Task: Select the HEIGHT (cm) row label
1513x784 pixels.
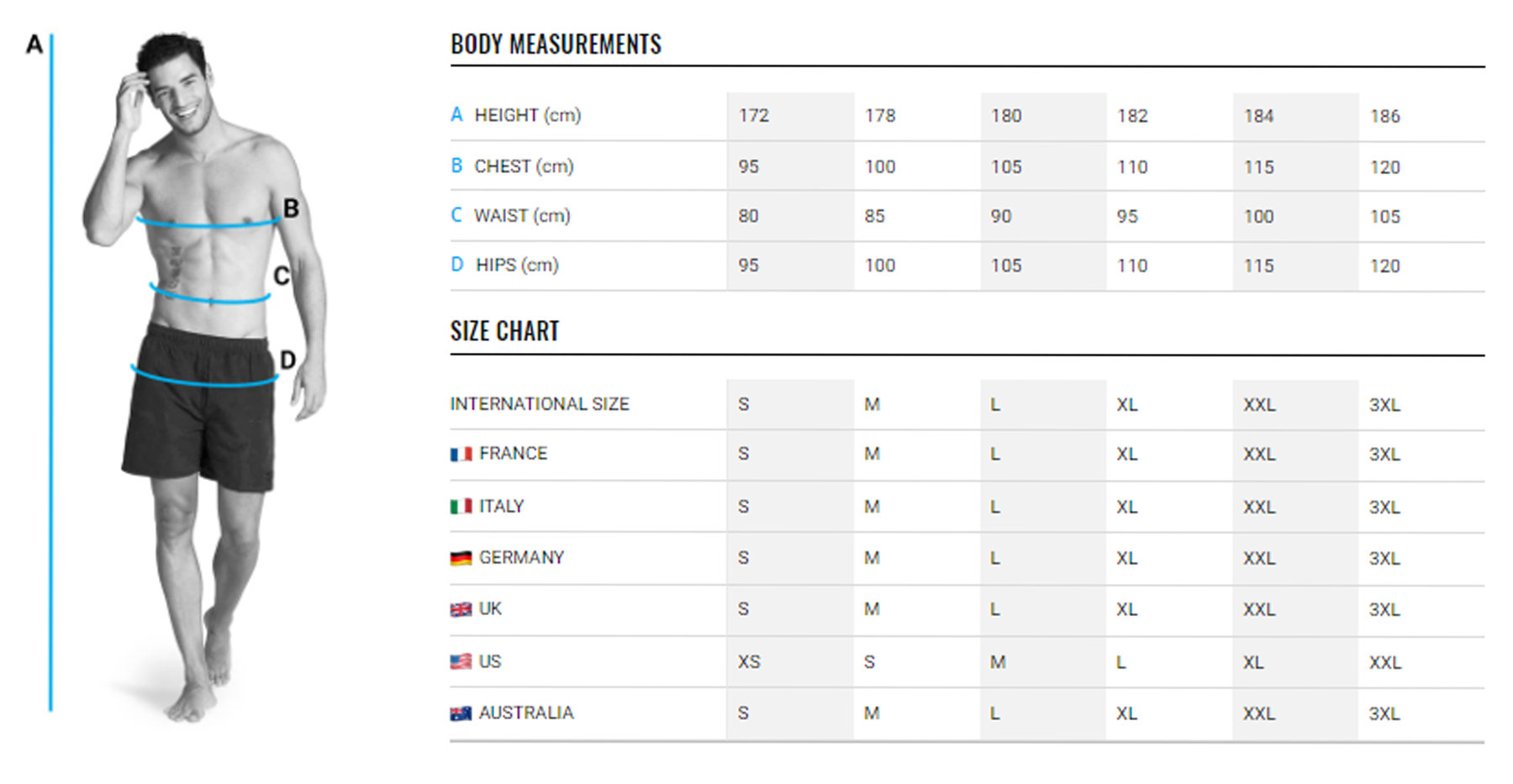Action: point(527,115)
